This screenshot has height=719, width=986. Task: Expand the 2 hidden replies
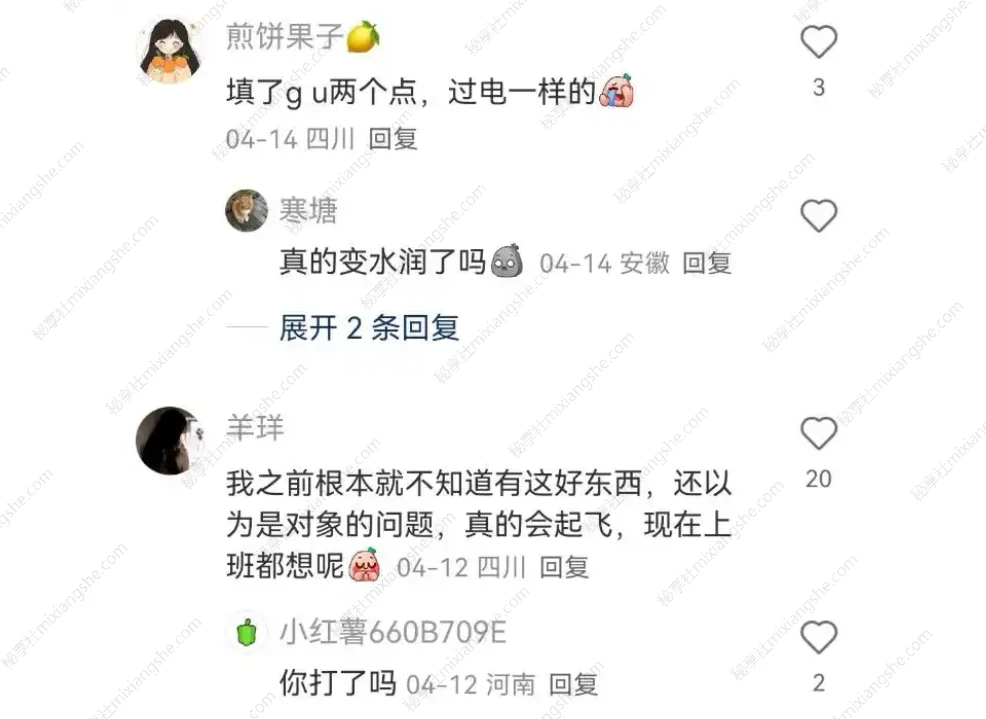(369, 328)
